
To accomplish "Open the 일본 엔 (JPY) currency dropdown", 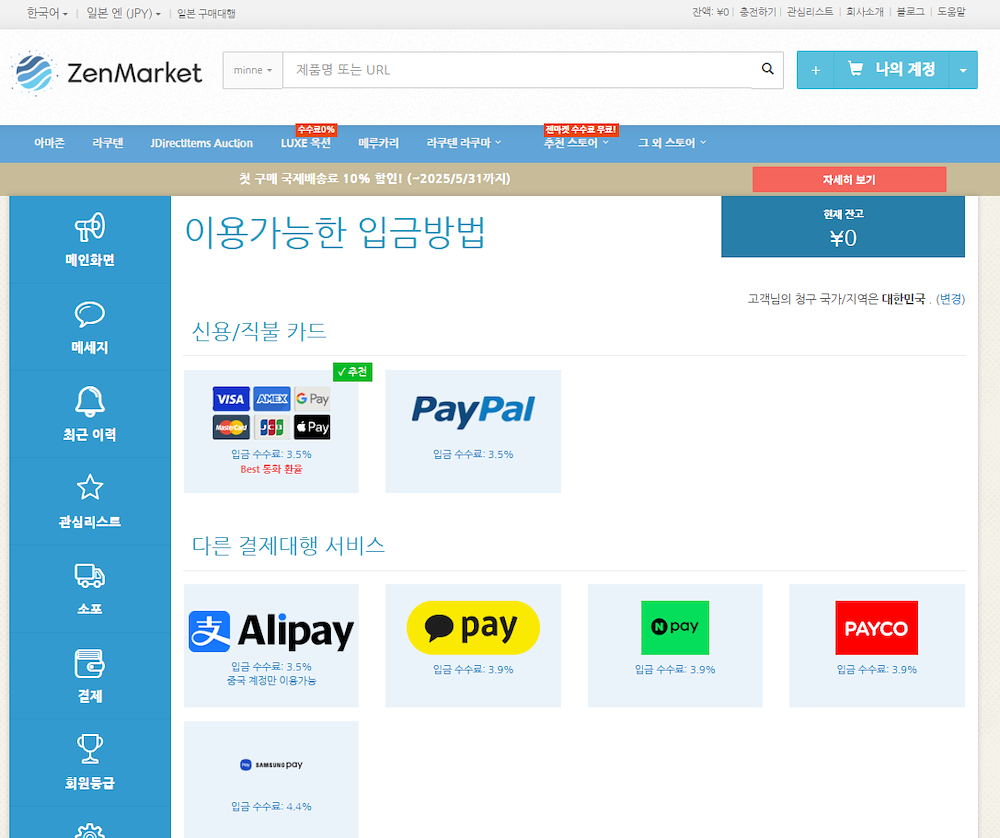I will pos(123,13).
